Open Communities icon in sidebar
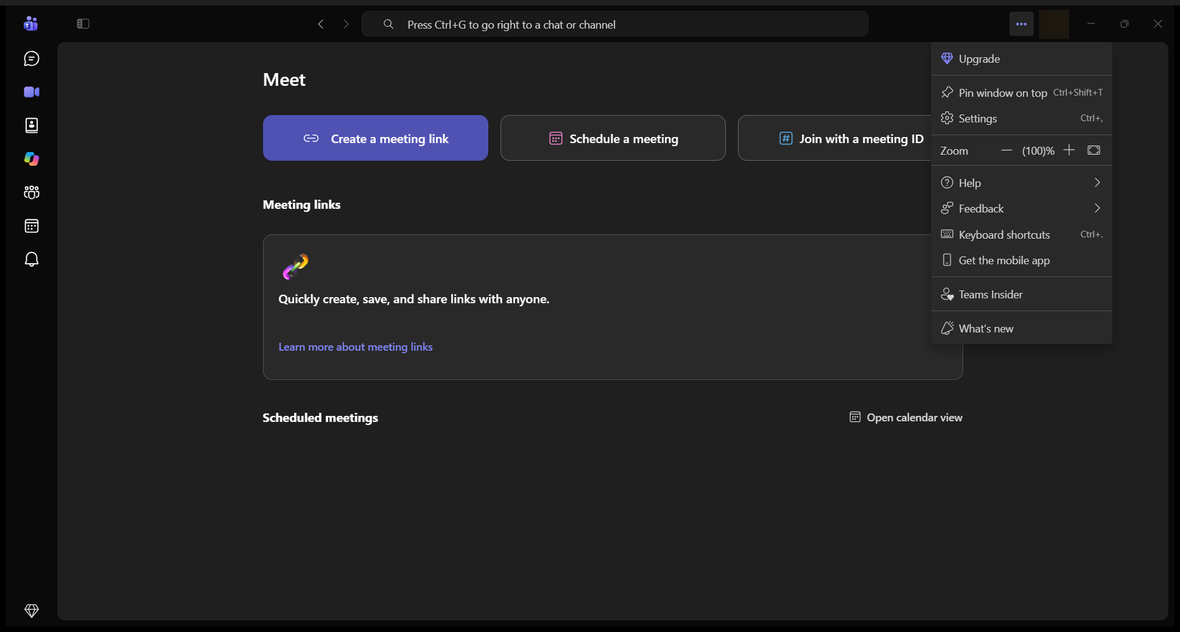 click(x=31, y=193)
